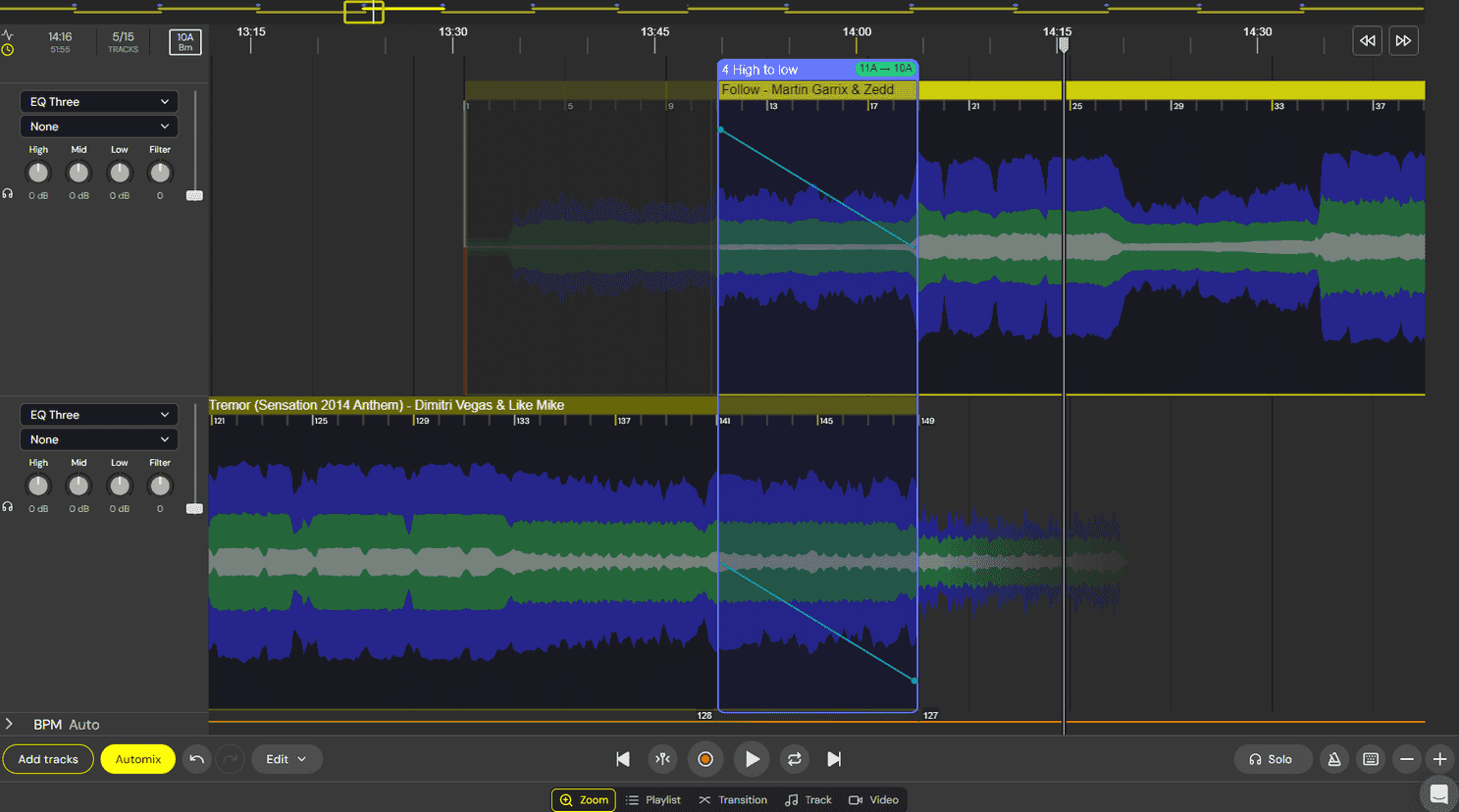Toggle headphone cue on top deck
Image resolution: width=1459 pixels, height=812 pixels.
pyautogui.click(x=7, y=193)
